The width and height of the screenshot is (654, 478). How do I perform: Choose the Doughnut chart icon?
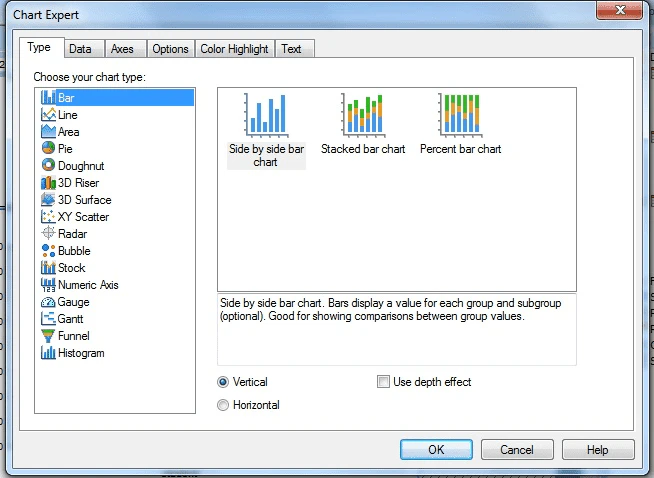pyautogui.click(x=48, y=166)
